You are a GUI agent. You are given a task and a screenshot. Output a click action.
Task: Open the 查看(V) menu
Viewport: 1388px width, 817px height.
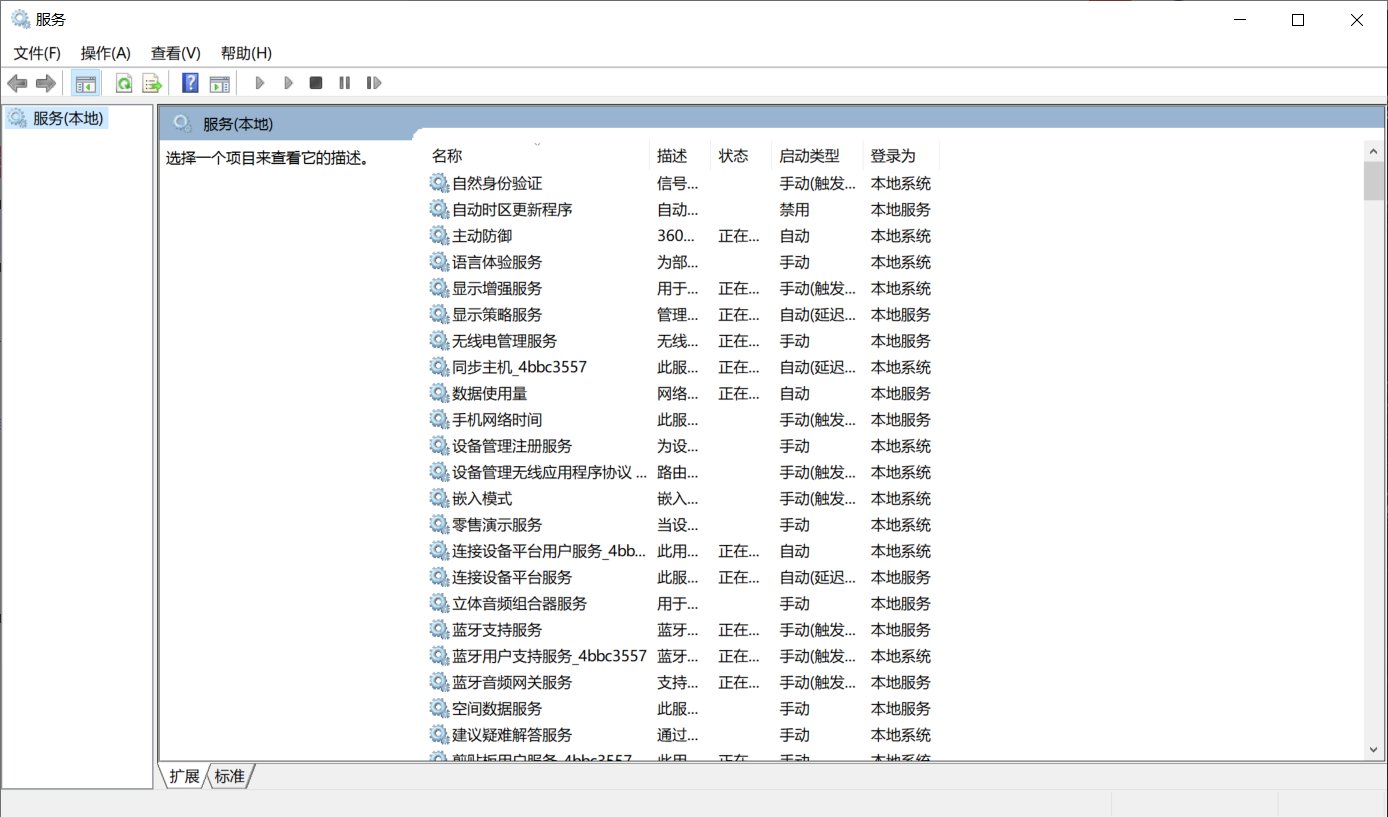click(x=176, y=53)
